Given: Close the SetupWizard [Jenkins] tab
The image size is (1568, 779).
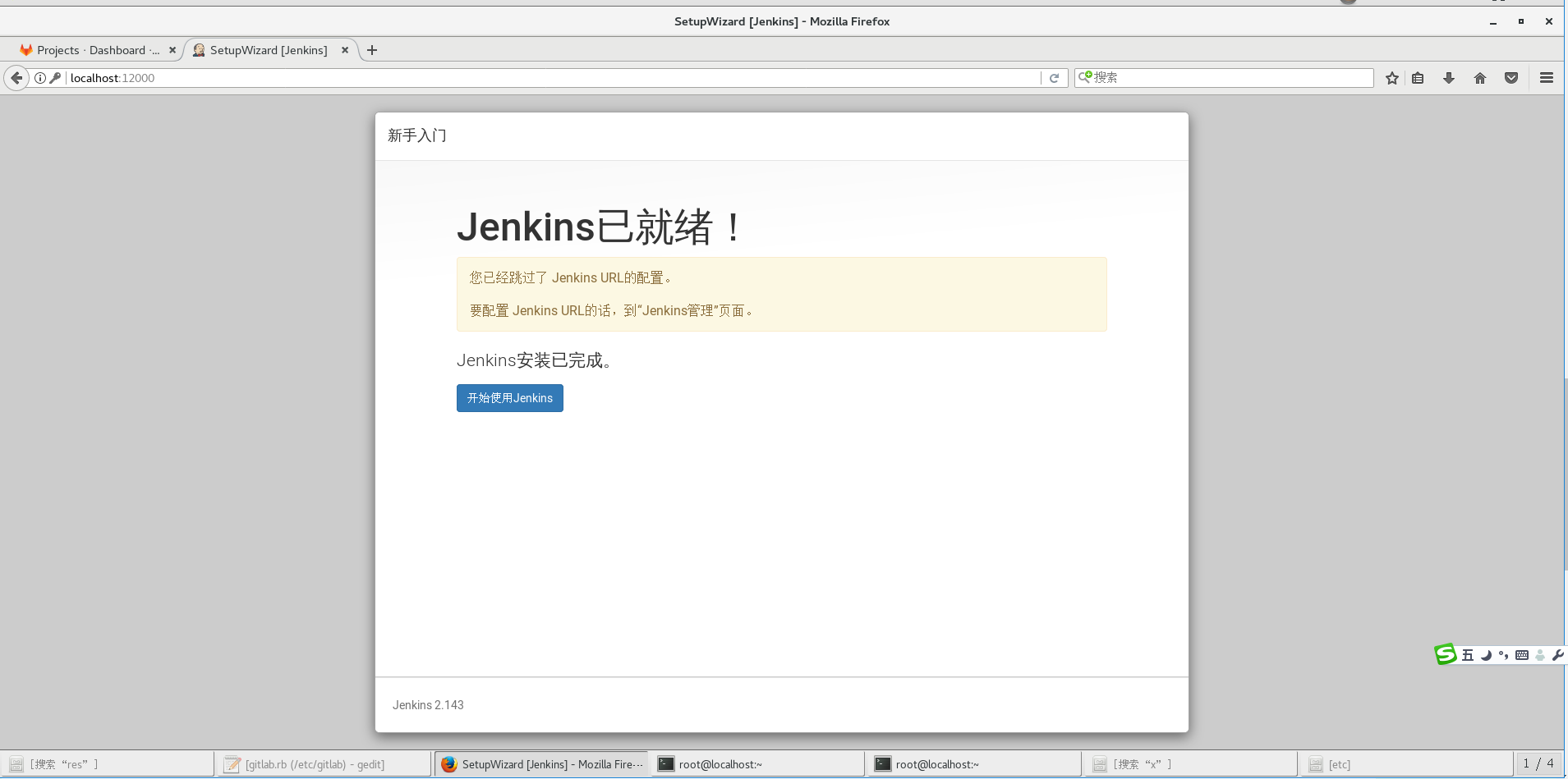Looking at the screenshot, I should [x=345, y=50].
